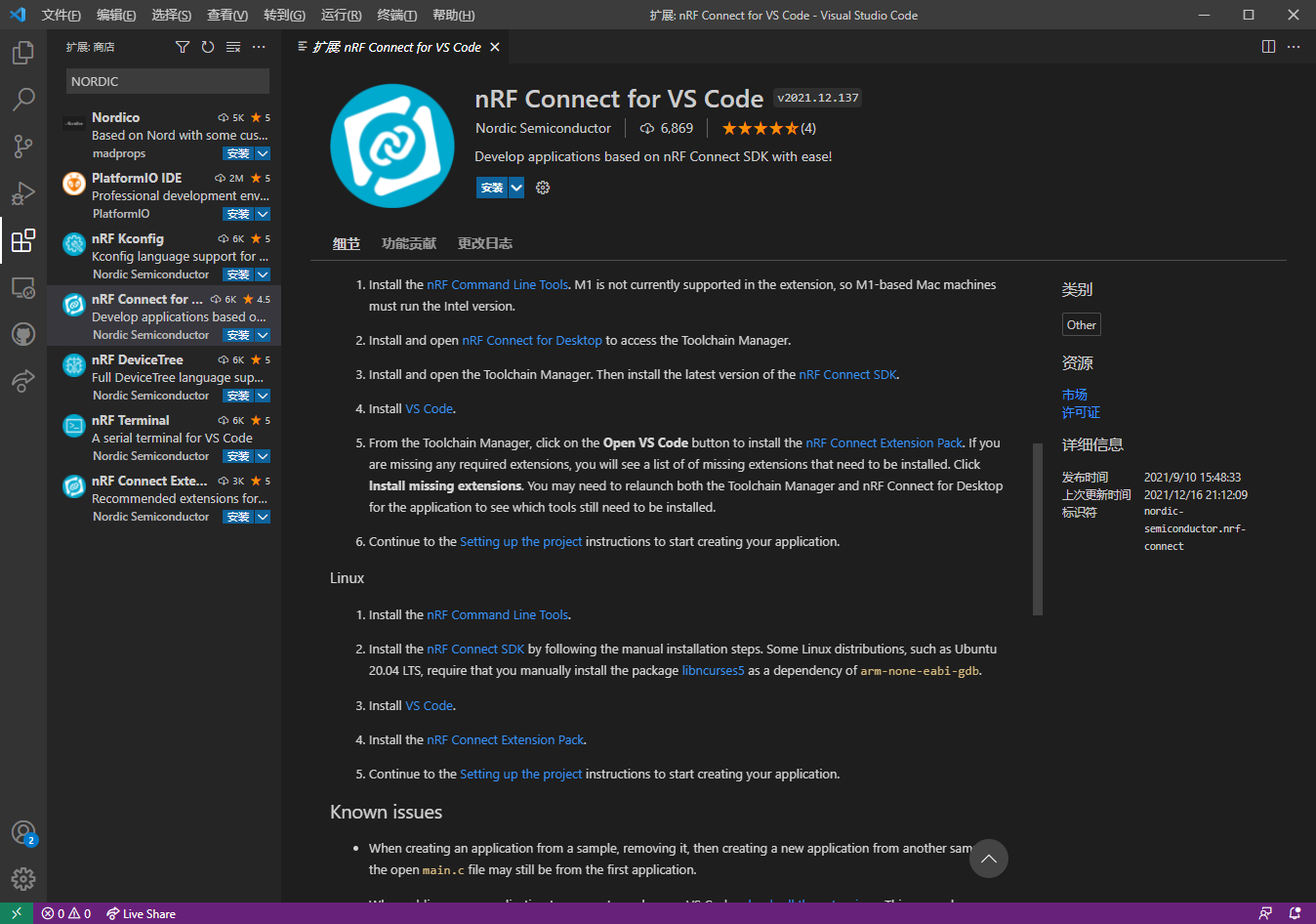Image resolution: width=1316 pixels, height=924 pixels.
Task: Click the nRF Connect extension logo
Action: point(392,146)
